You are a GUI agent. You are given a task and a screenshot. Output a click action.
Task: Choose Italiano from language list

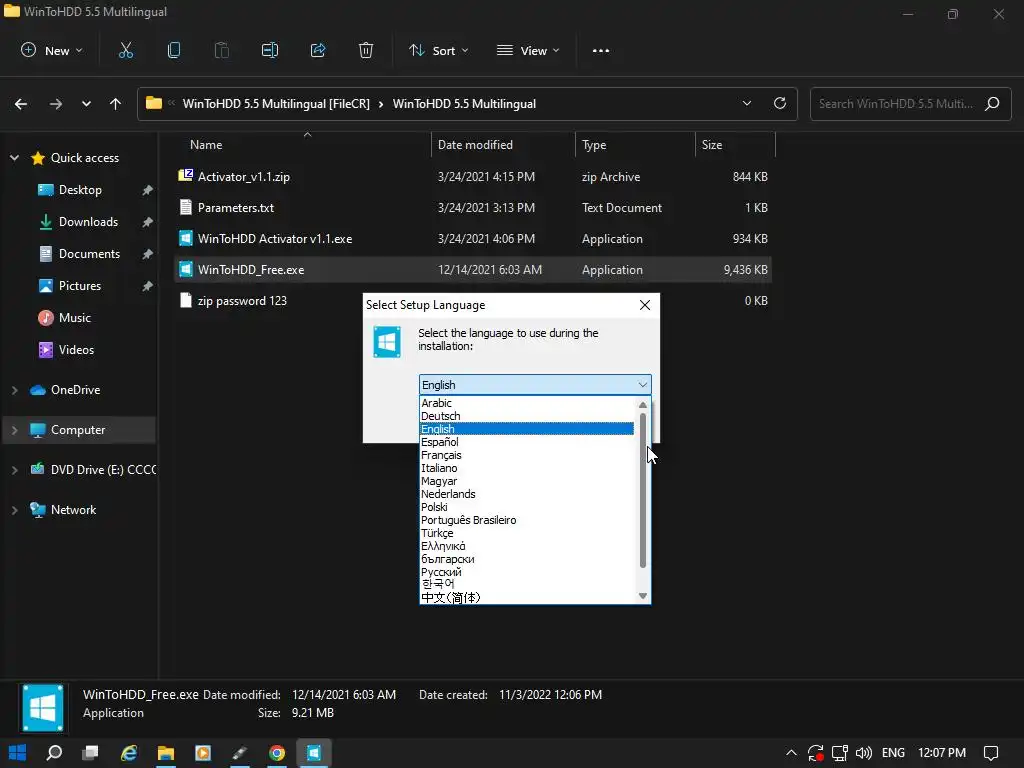click(526, 468)
